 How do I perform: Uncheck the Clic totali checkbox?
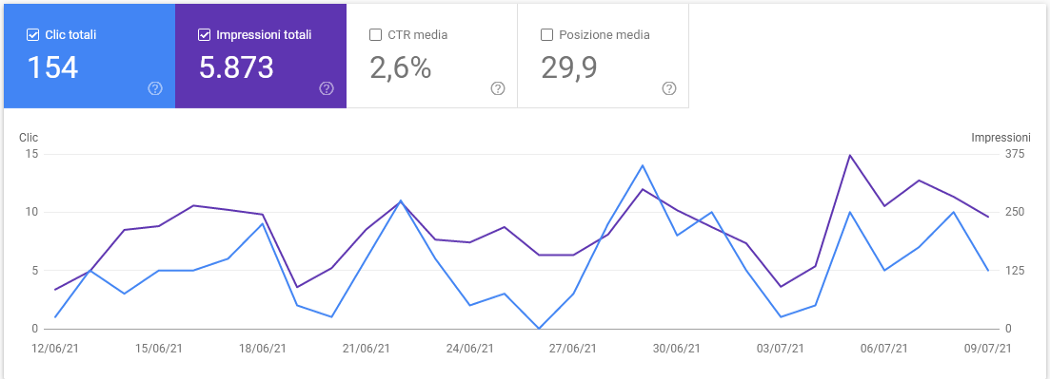click(32, 35)
